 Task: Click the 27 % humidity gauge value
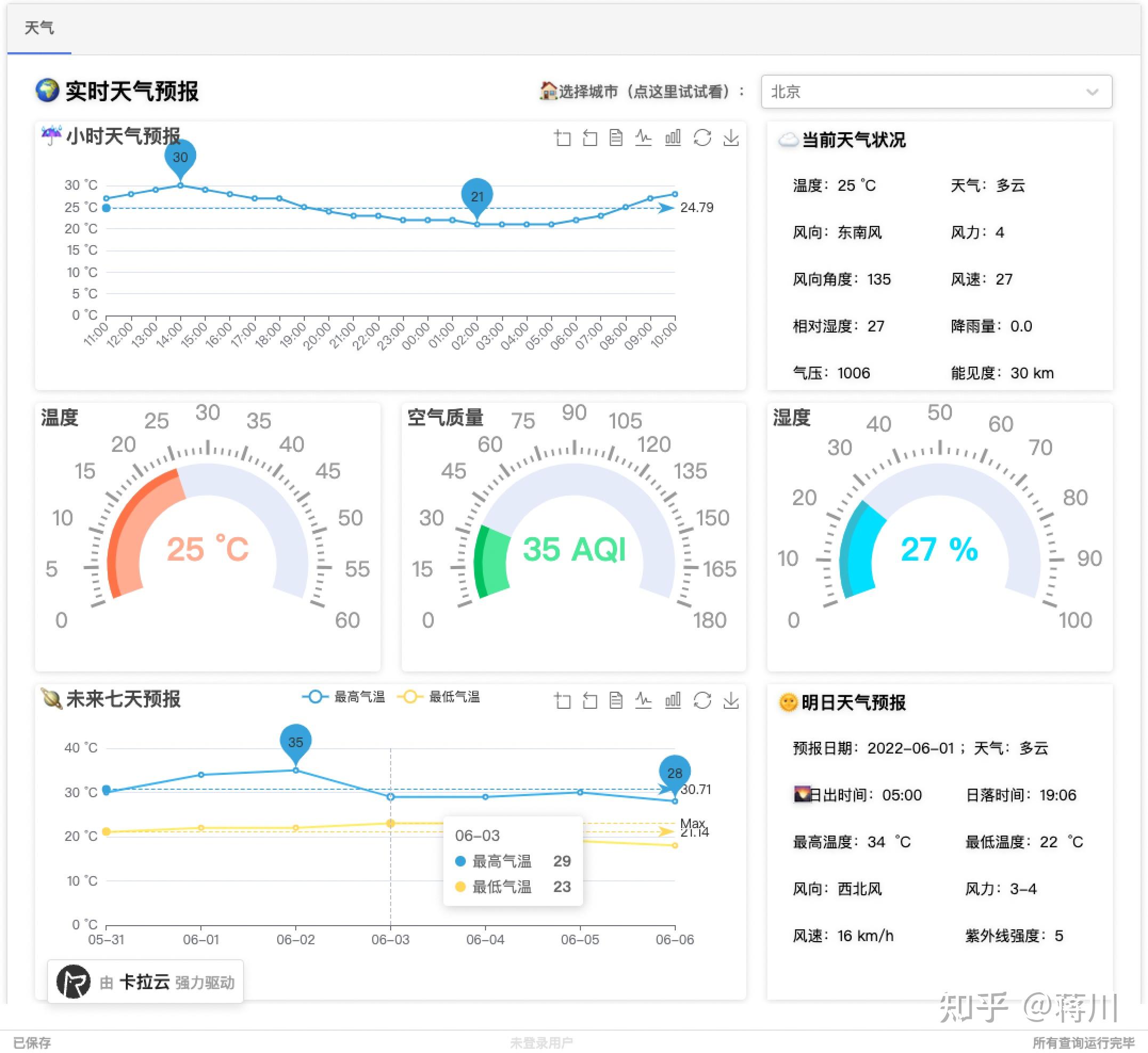940,550
